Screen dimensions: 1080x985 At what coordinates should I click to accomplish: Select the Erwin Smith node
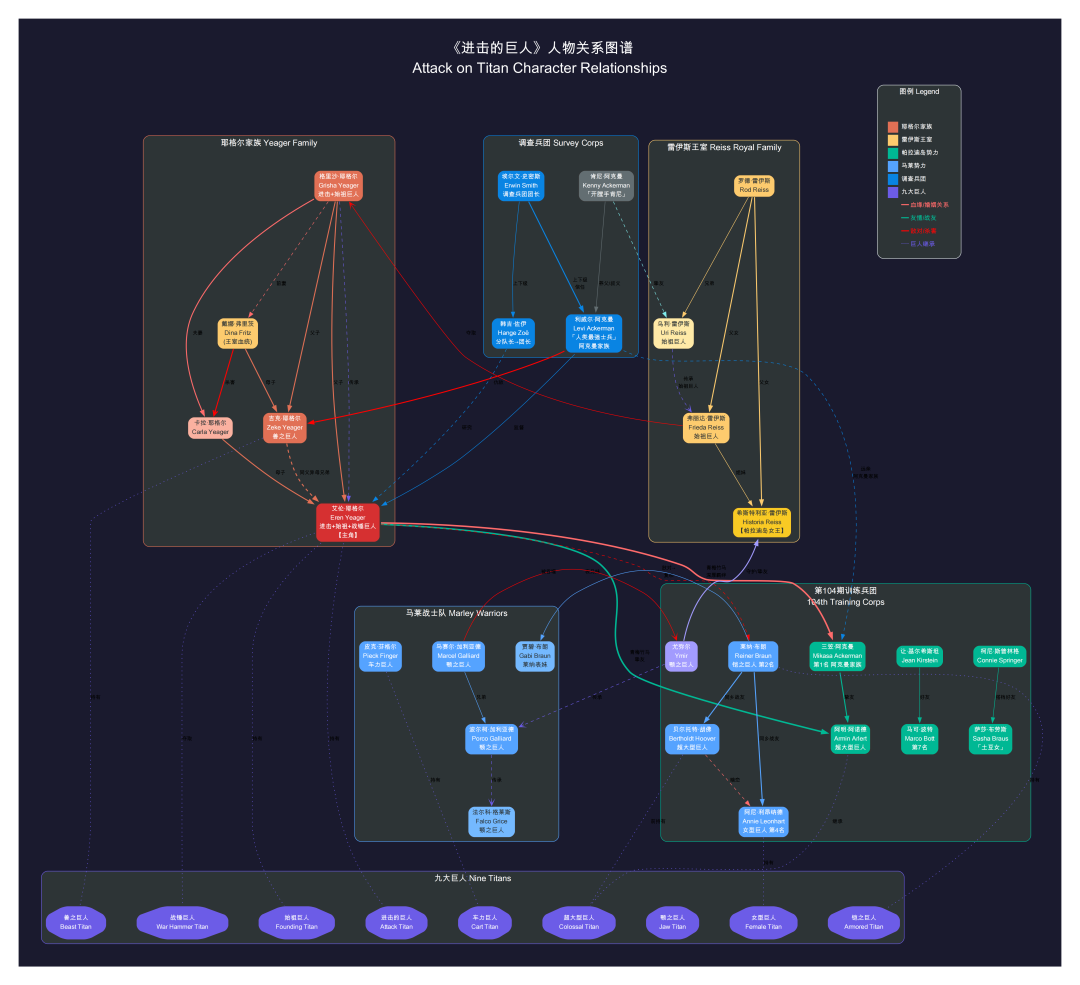click(x=521, y=186)
